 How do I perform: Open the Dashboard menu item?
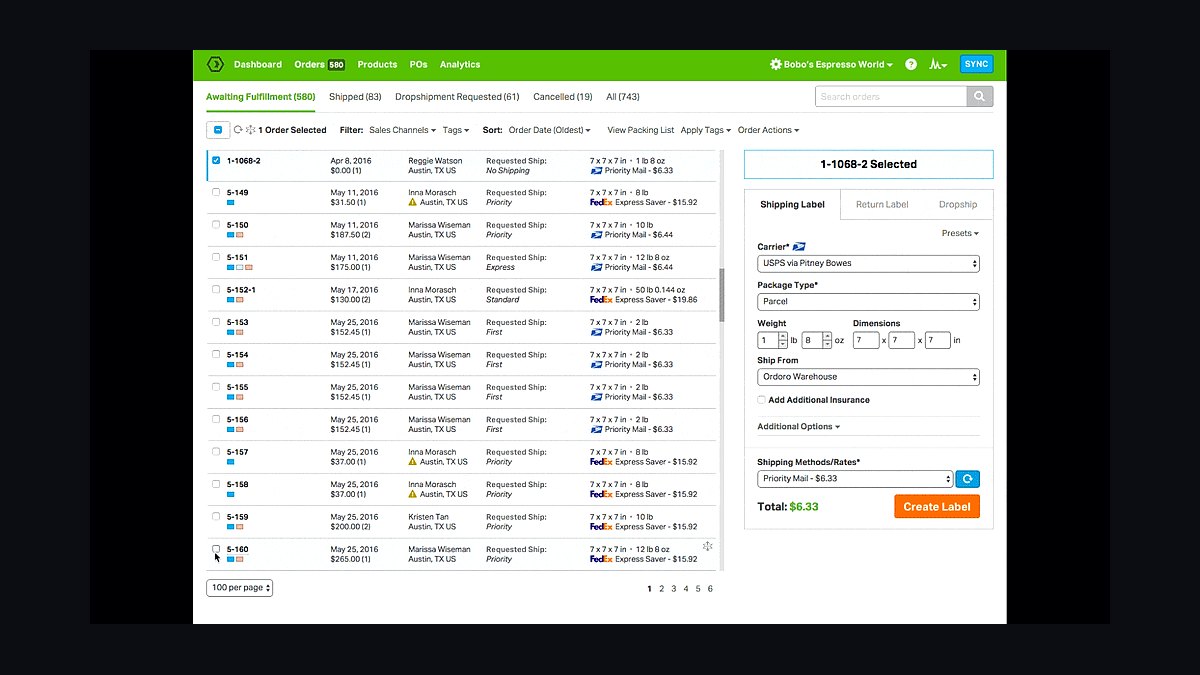pos(258,64)
